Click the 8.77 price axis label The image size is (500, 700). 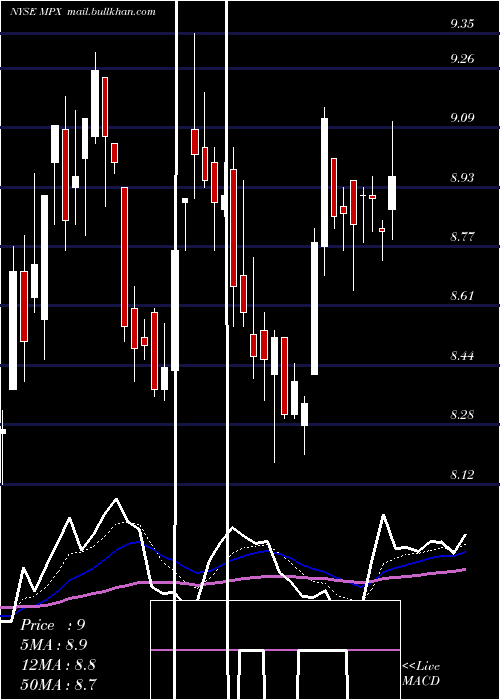[x=462, y=236]
